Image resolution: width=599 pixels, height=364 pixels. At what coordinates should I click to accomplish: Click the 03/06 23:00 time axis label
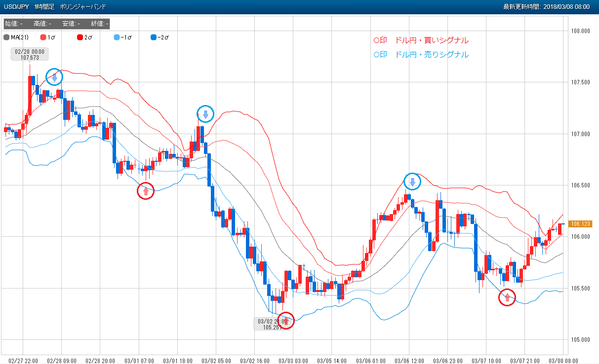coord(448,361)
